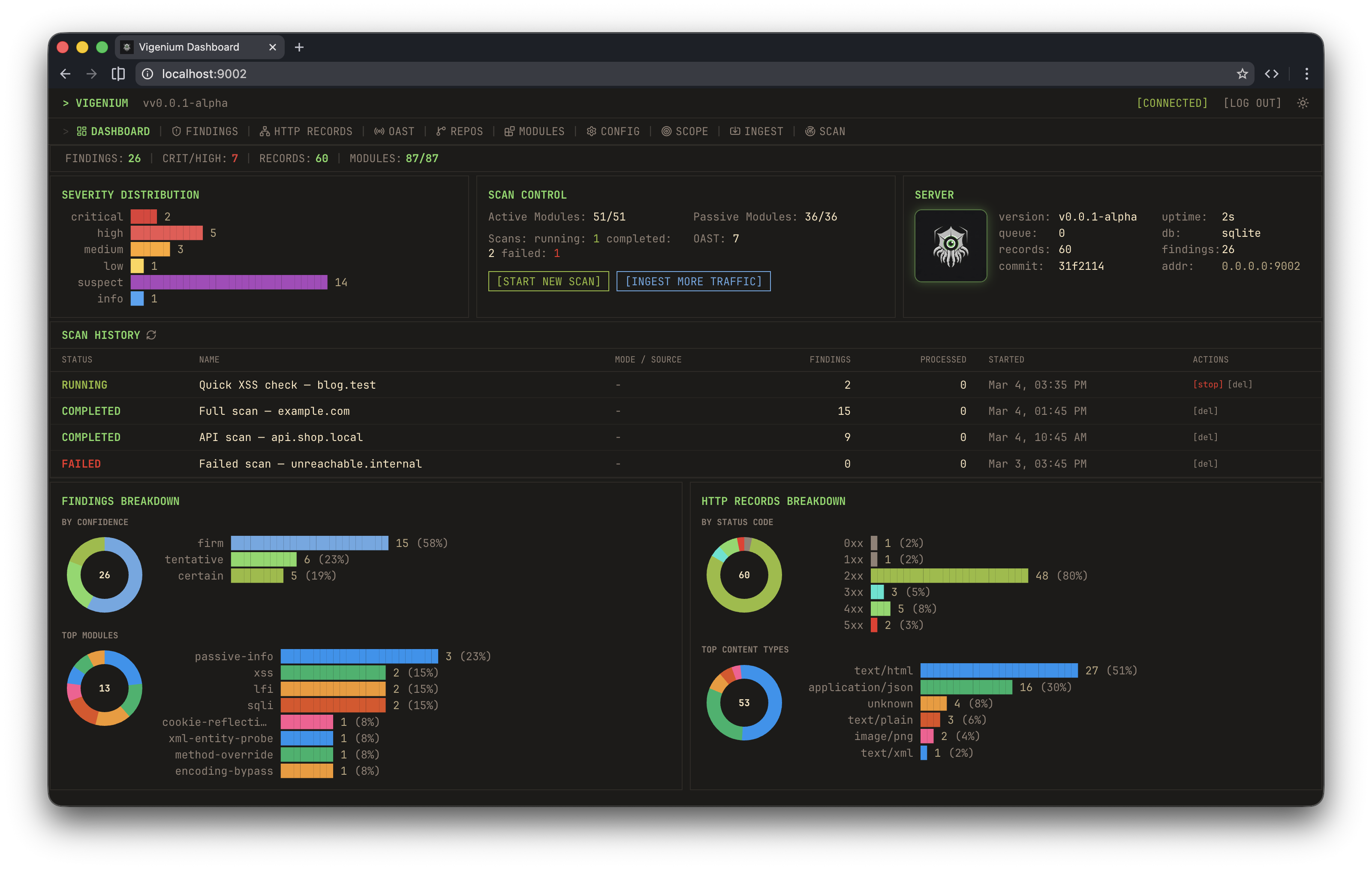Select the HTTP RECORDS network icon
The image size is (1372, 870).
[265, 131]
